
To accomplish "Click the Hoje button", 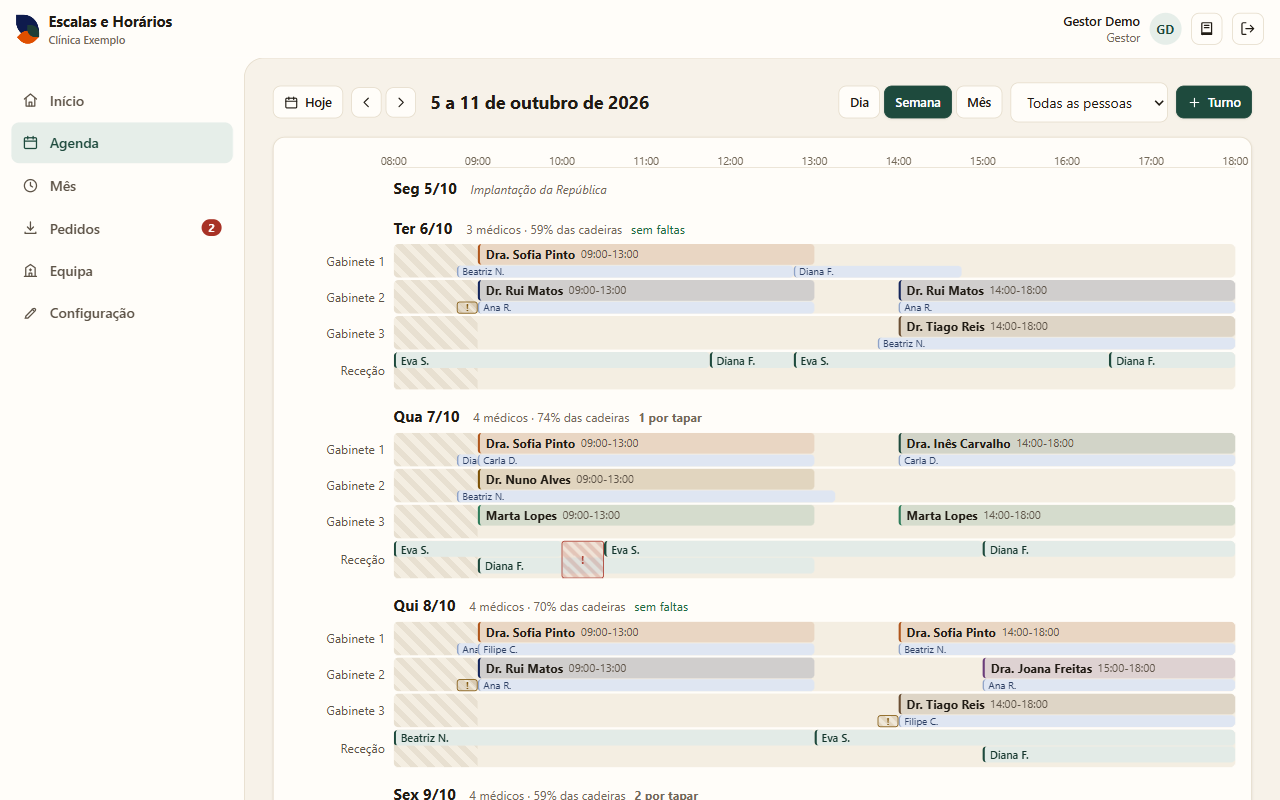I will tap(308, 102).
